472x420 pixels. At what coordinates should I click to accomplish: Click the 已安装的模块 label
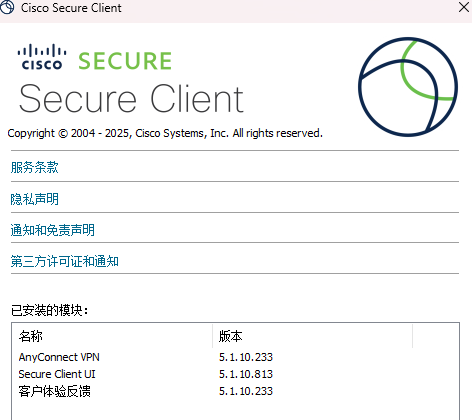[50, 310]
